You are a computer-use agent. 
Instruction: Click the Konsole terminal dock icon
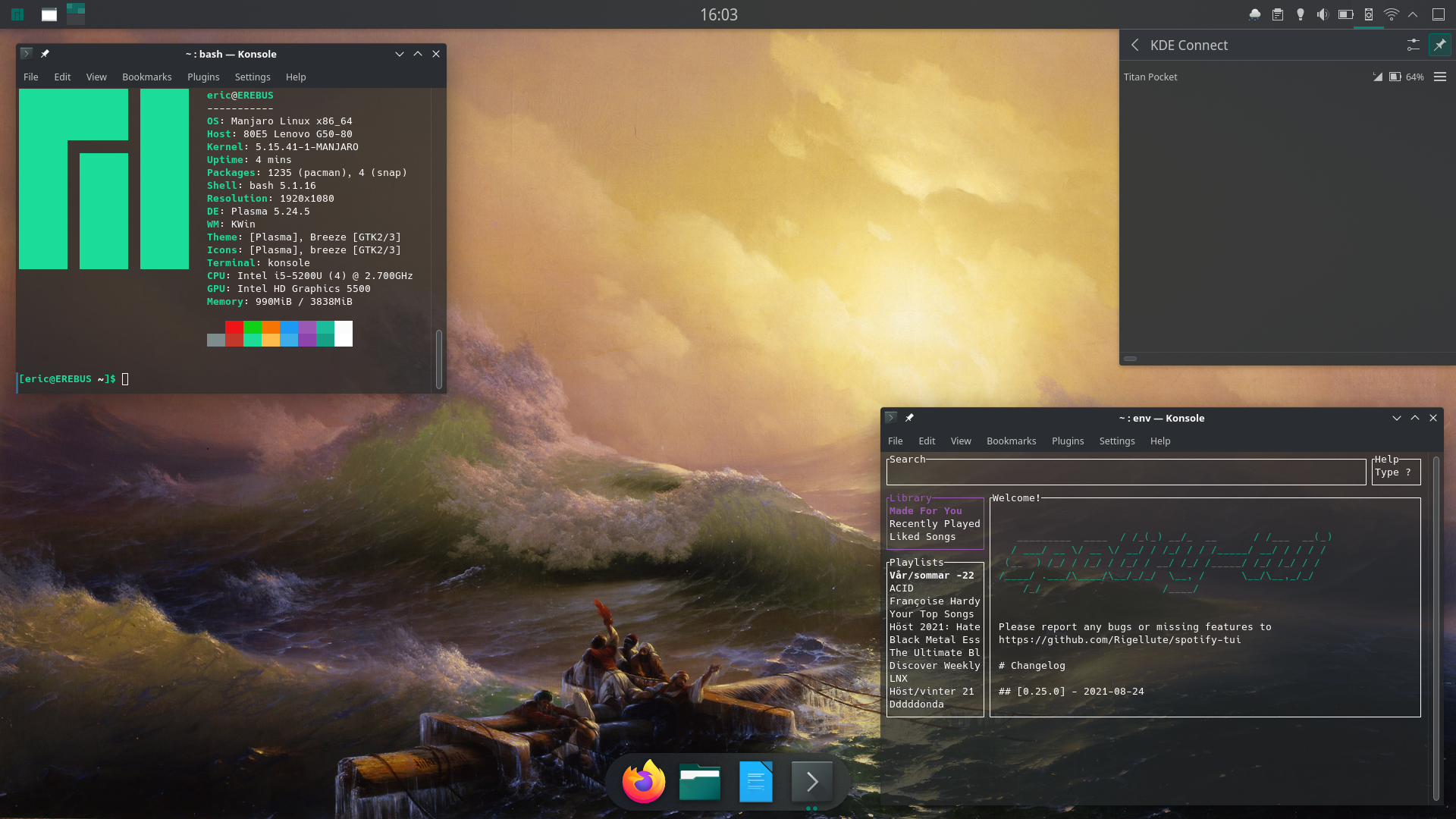[812, 782]
